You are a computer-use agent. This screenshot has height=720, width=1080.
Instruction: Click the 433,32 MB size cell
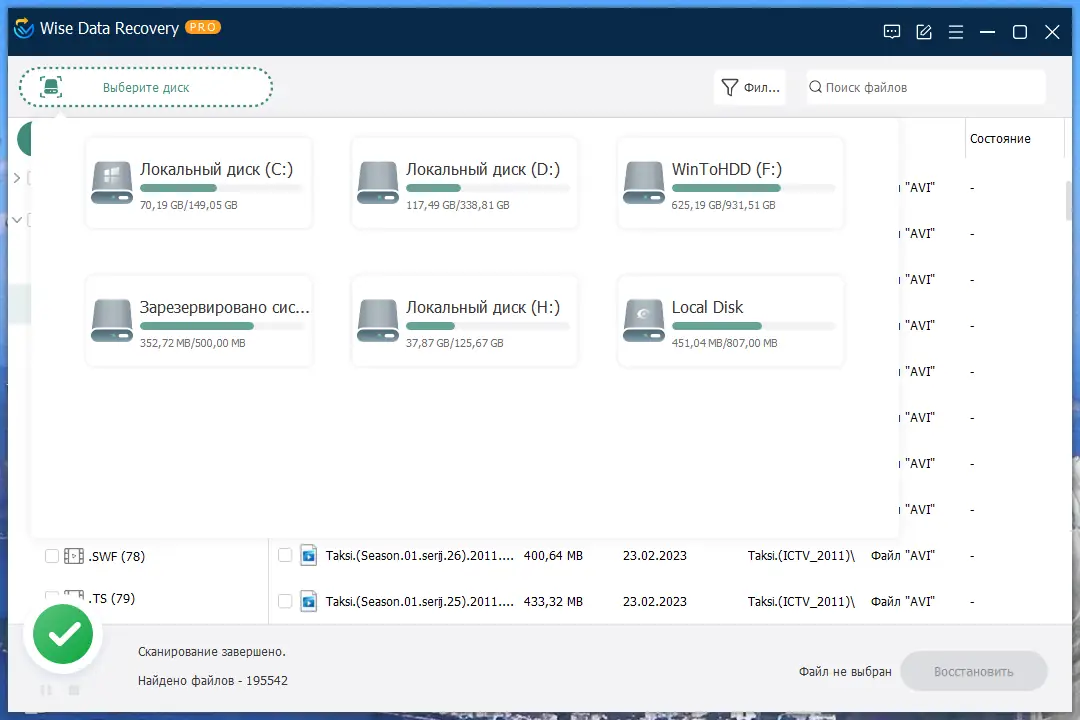click(x=553, y=601)
